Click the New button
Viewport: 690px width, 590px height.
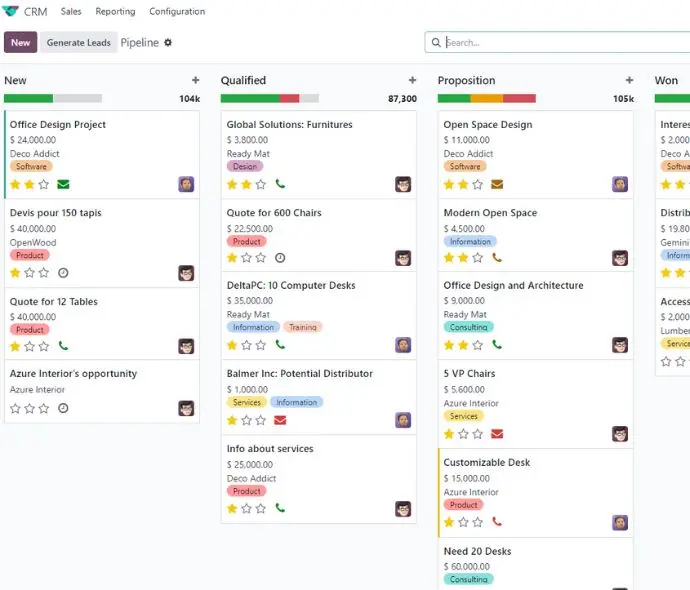click(21, 42)
